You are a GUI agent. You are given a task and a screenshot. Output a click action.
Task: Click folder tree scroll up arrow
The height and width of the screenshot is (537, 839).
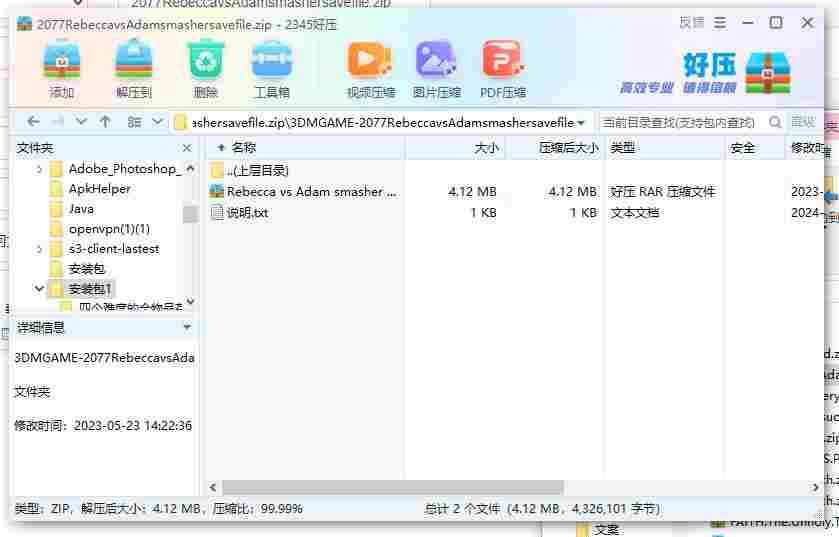(x=190, y=168)
